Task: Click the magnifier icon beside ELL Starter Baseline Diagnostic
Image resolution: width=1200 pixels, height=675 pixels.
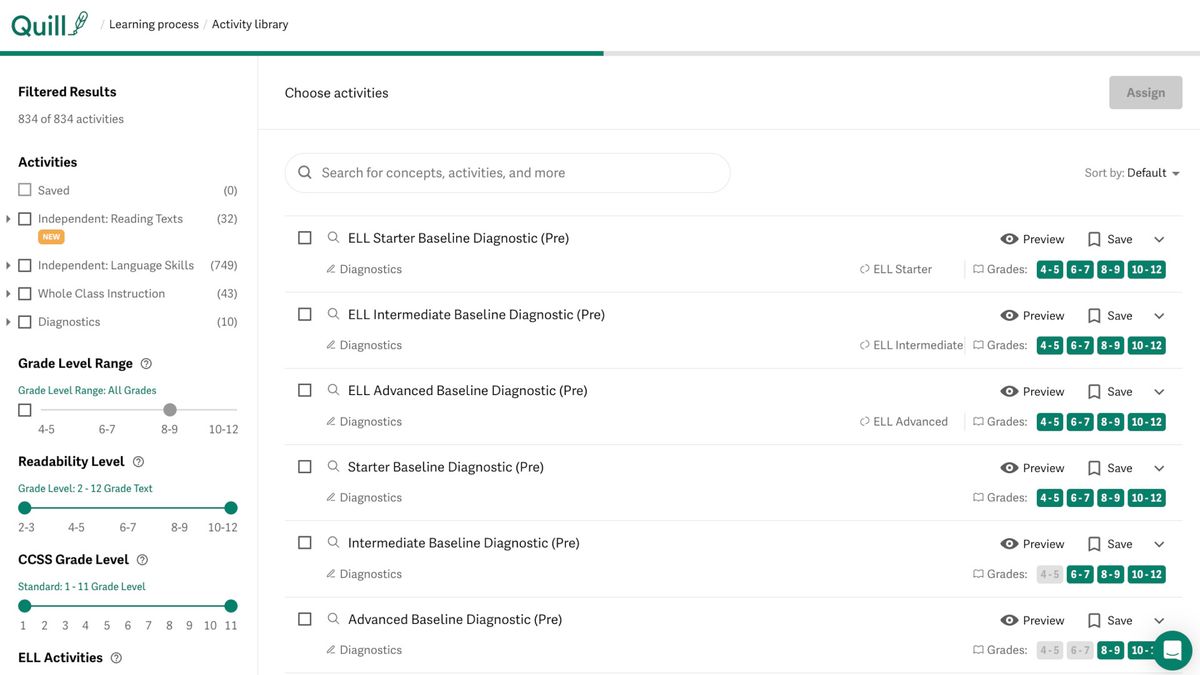Action: pyautogui.click(x=333, y=238)
